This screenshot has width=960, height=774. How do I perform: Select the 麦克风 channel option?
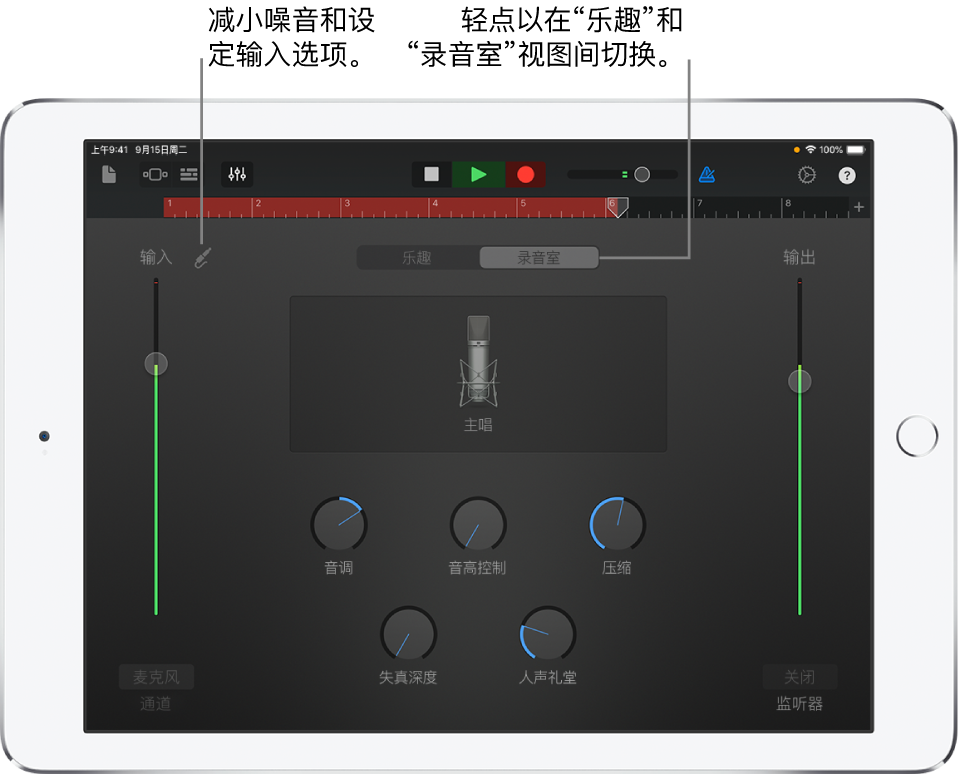(155, 676)
